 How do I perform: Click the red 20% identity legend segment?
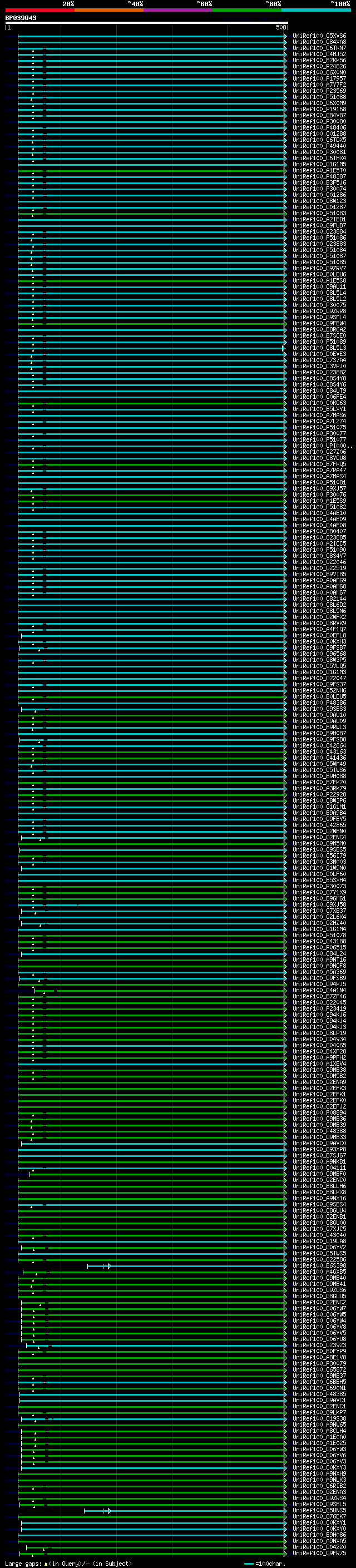click(x=39, y=10)
